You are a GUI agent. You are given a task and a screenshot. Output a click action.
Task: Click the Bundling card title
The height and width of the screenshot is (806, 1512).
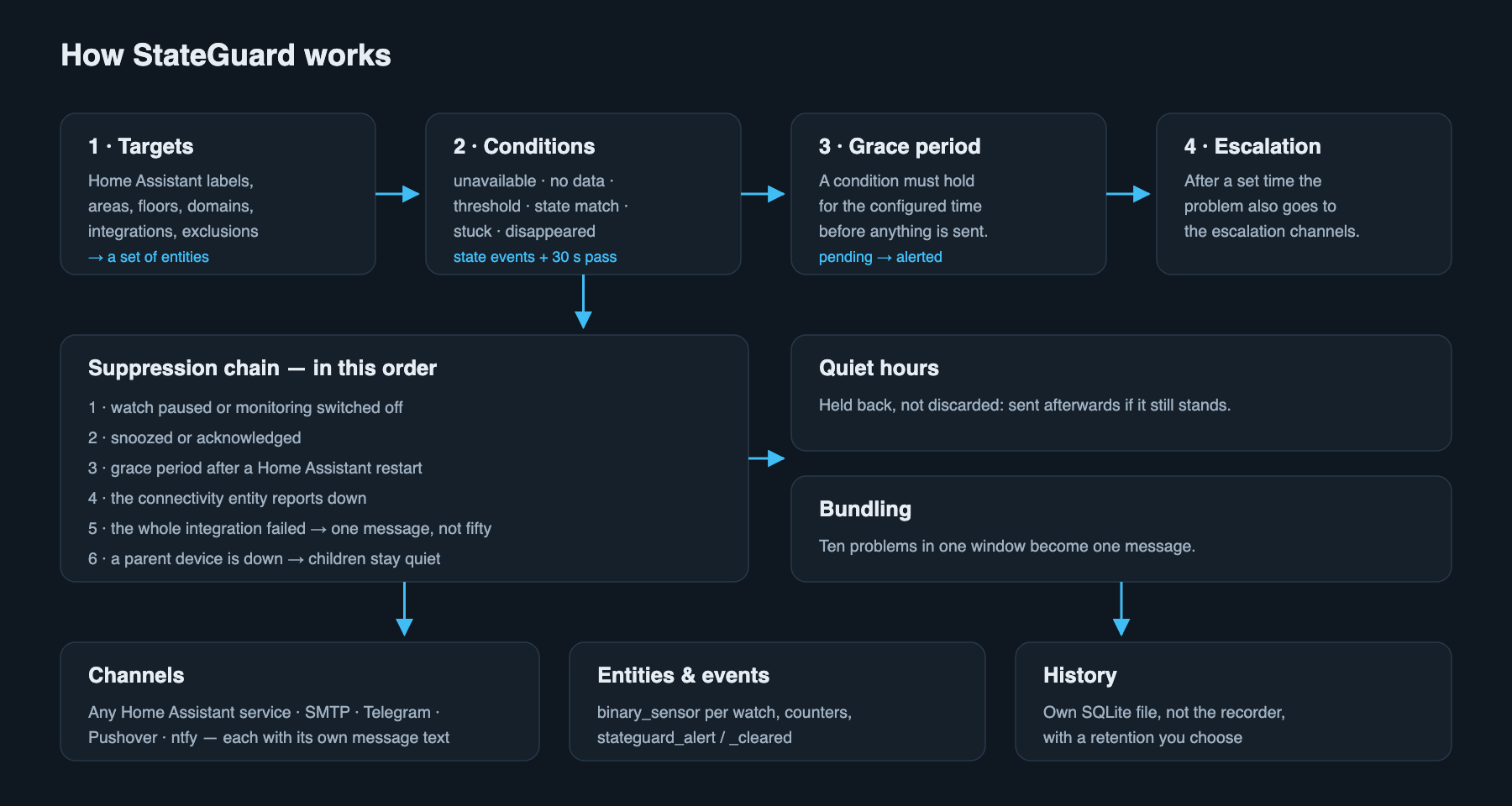click(865, 509)
